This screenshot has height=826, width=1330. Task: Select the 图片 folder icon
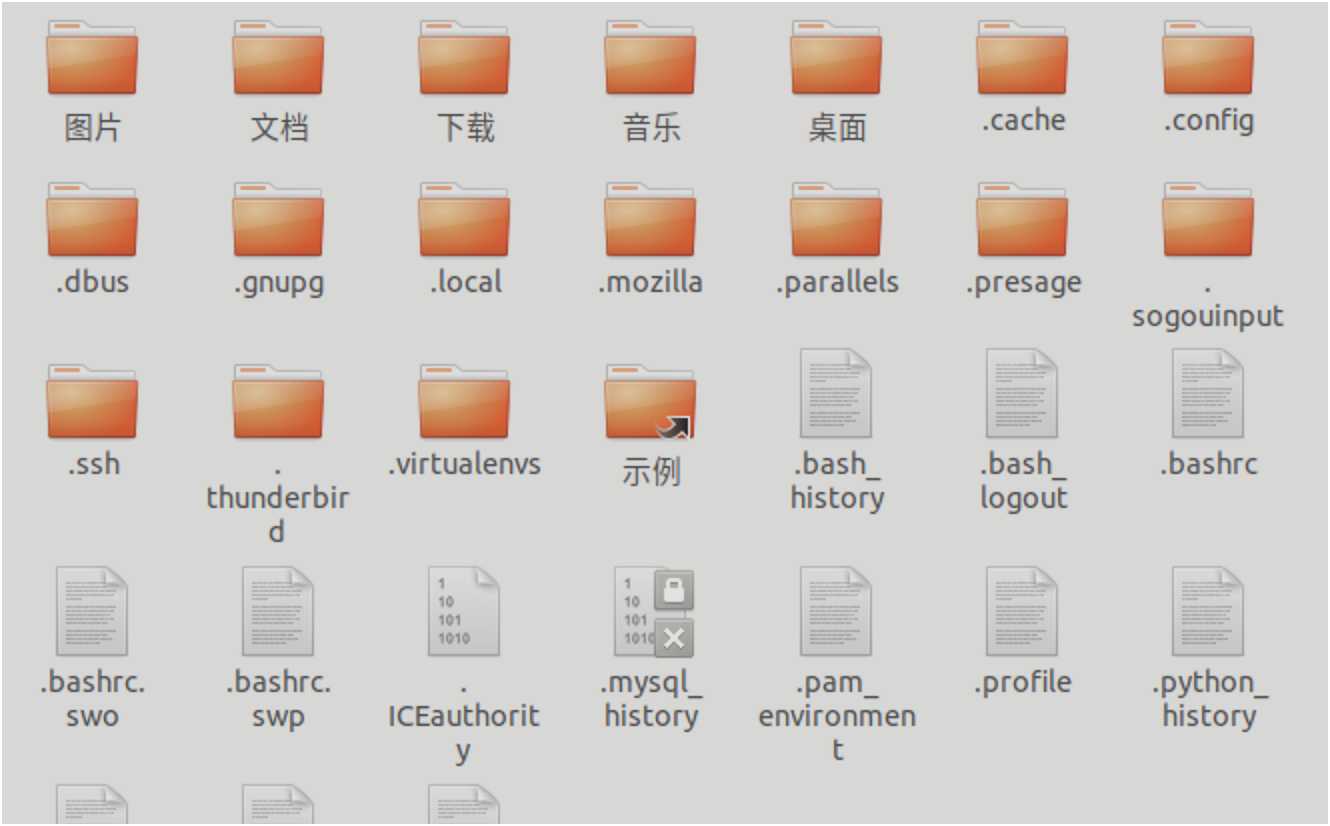(x=92, y=57)
